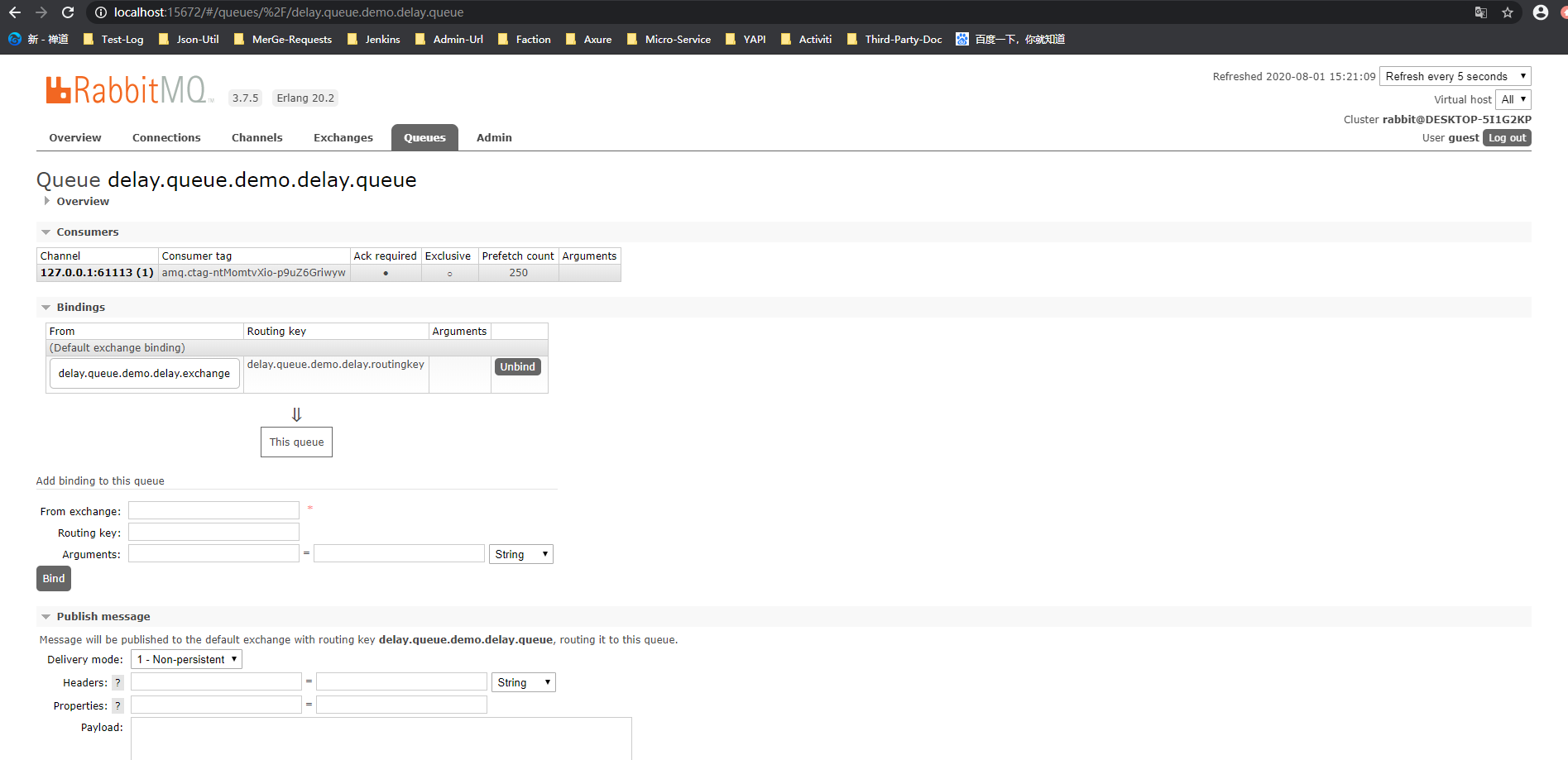Switch to the Channels tab
Image resolution: width=1568 pixels, height=760 pixels.
[x=257, y=138]
